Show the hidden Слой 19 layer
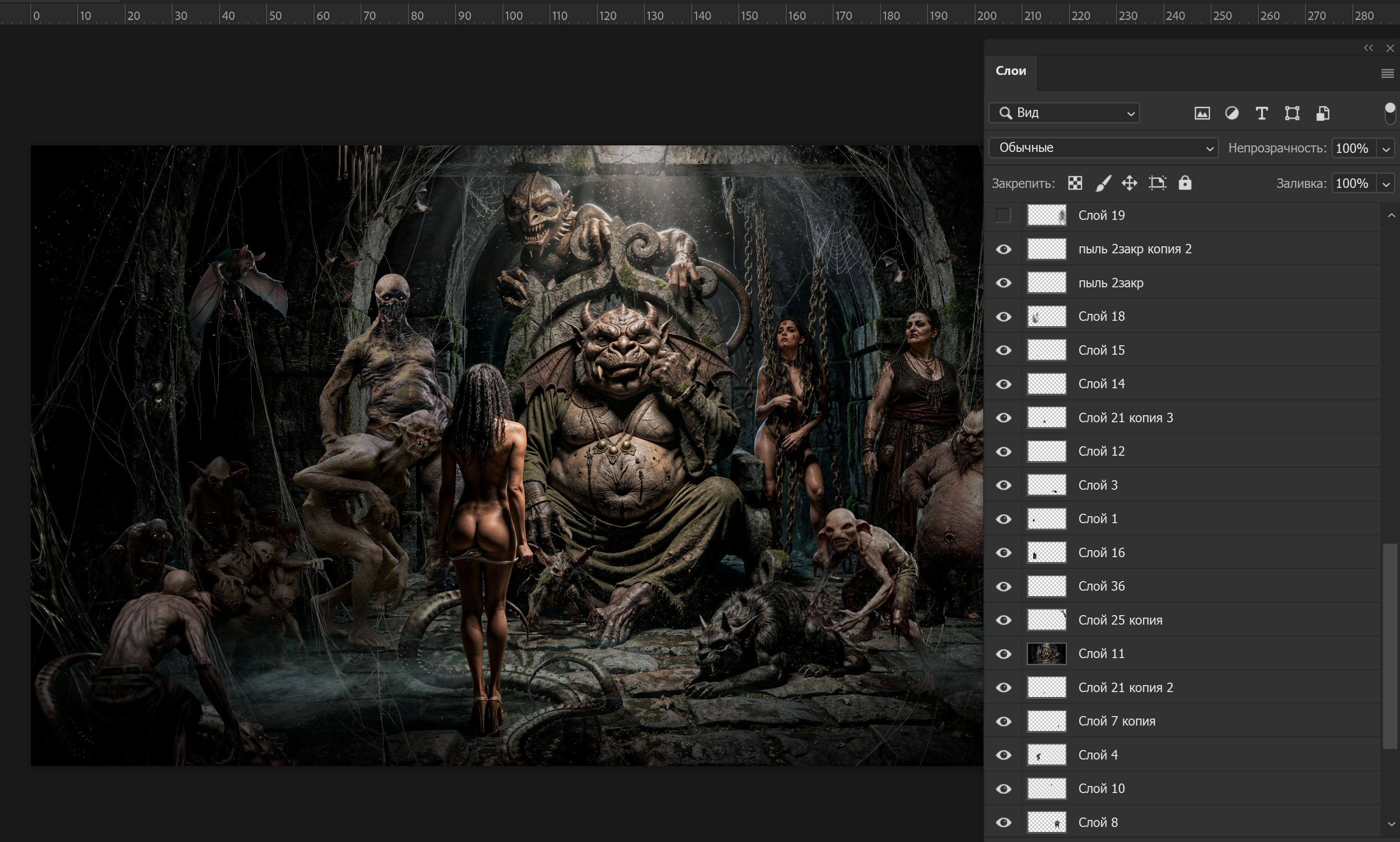Screen dimensions: 1400x842 click(x=1003, y=215)
